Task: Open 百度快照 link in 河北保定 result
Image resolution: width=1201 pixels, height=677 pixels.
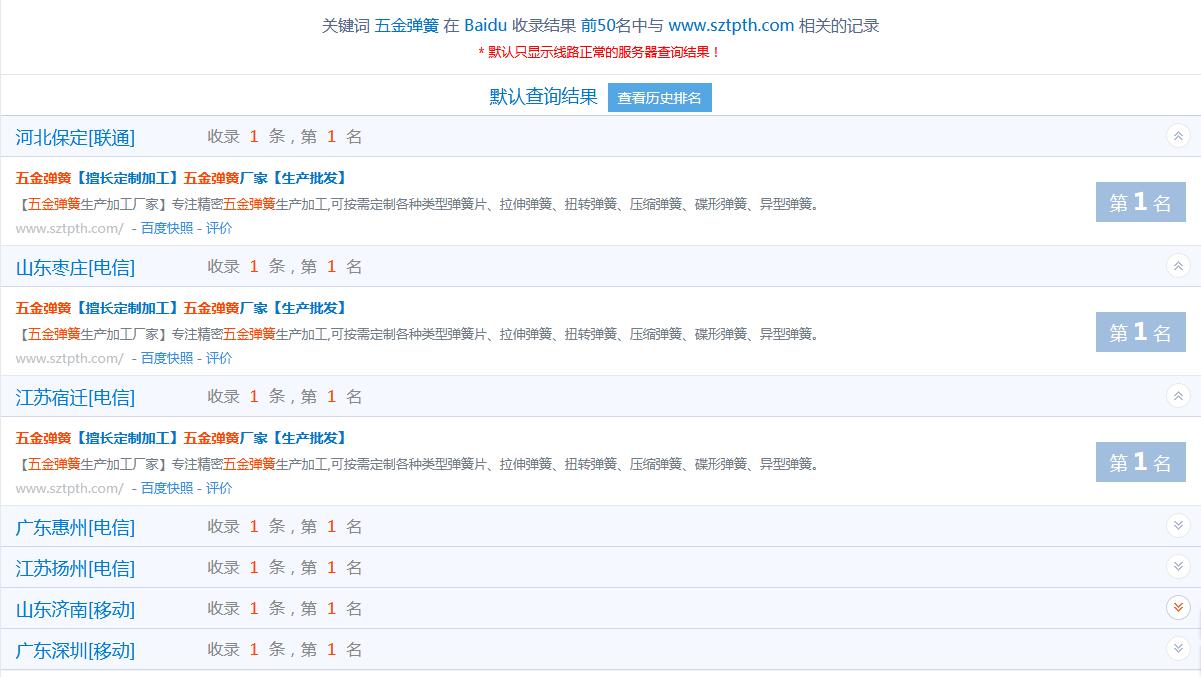Action: pyautogui.click(x=167, y=228)
